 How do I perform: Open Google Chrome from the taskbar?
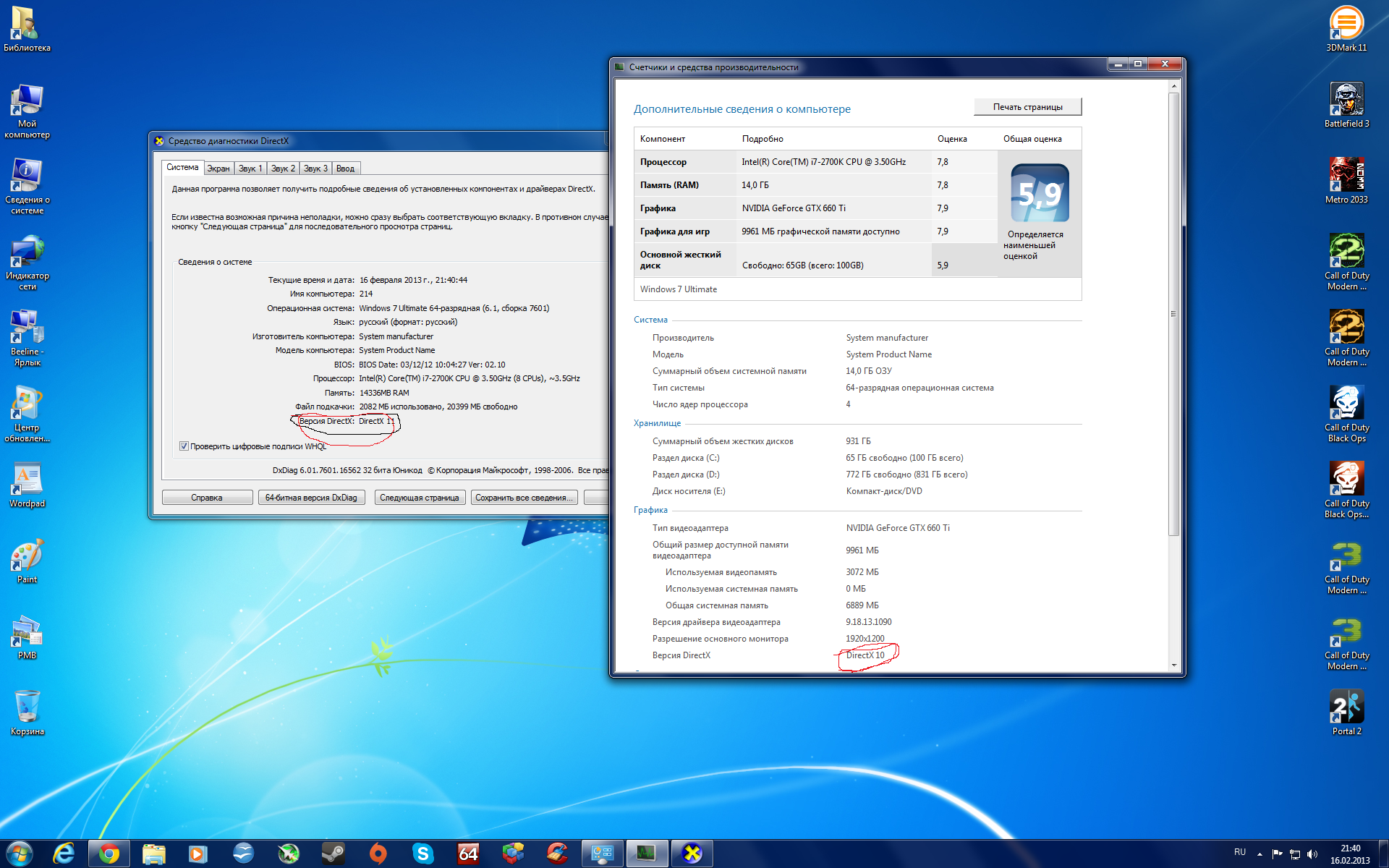pyautogui.click(x=109, y=854)
